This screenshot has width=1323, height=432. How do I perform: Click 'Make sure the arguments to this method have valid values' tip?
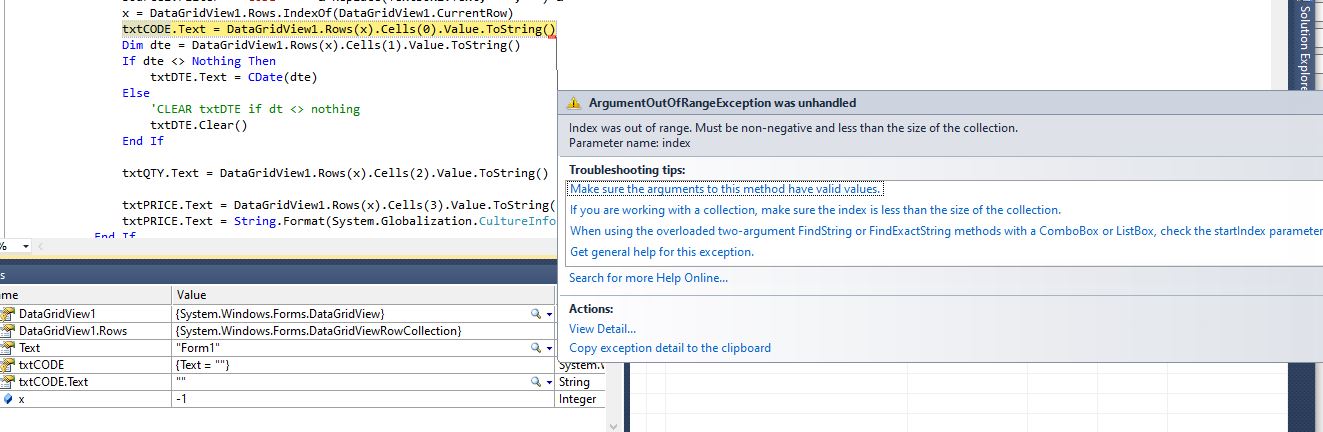click(726, 189)
